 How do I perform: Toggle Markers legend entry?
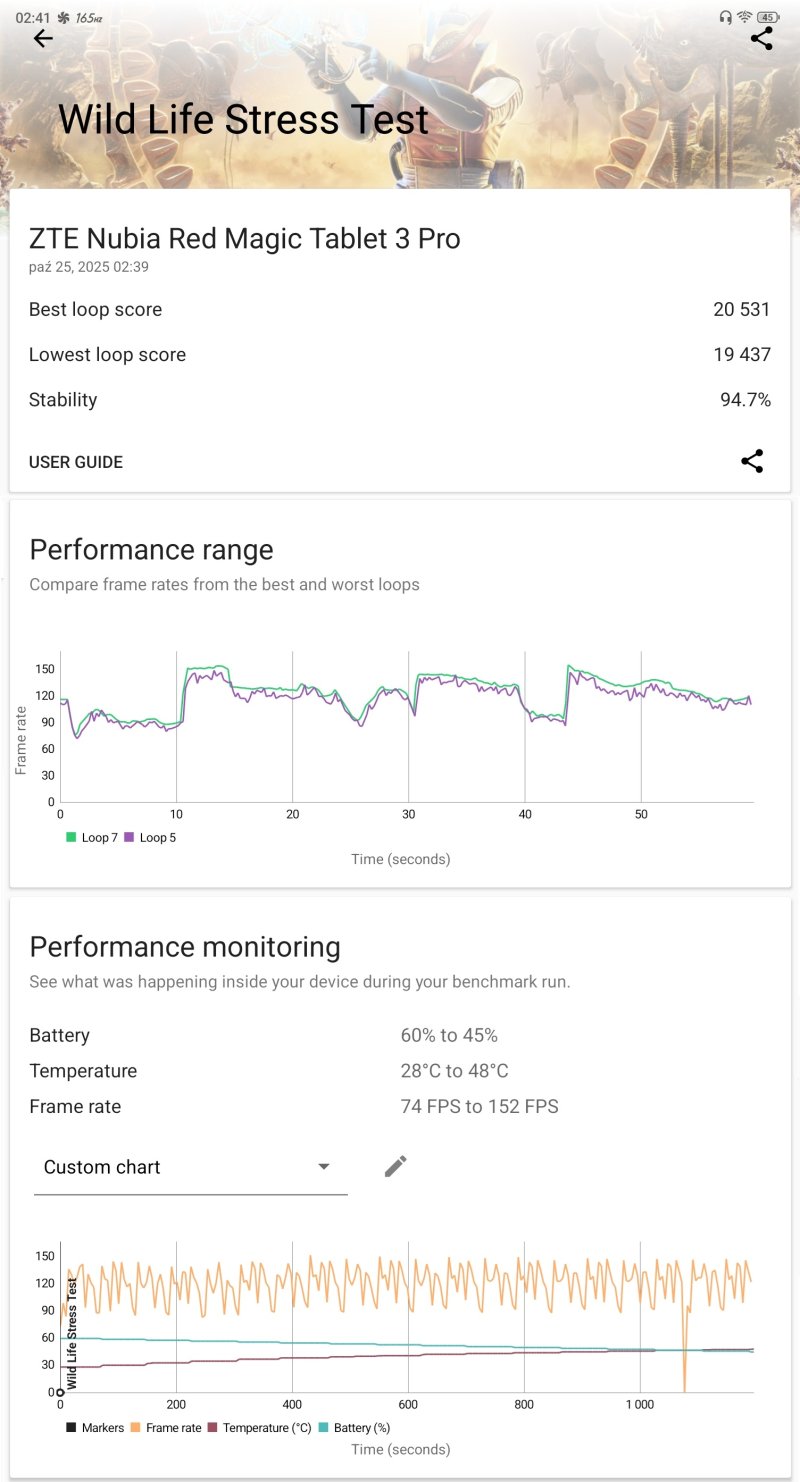(95, 1428)
